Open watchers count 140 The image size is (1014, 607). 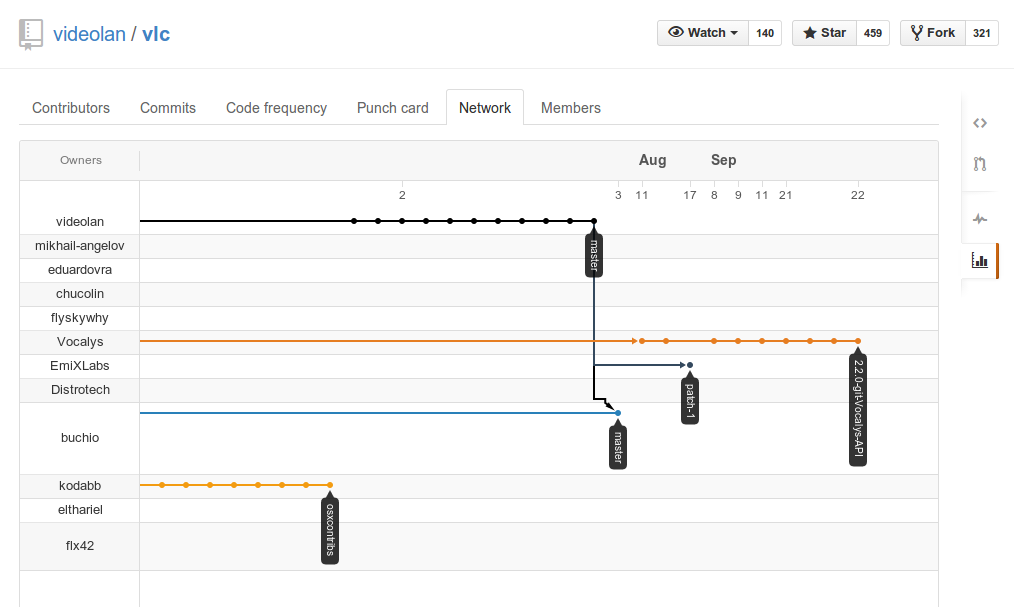765,33
